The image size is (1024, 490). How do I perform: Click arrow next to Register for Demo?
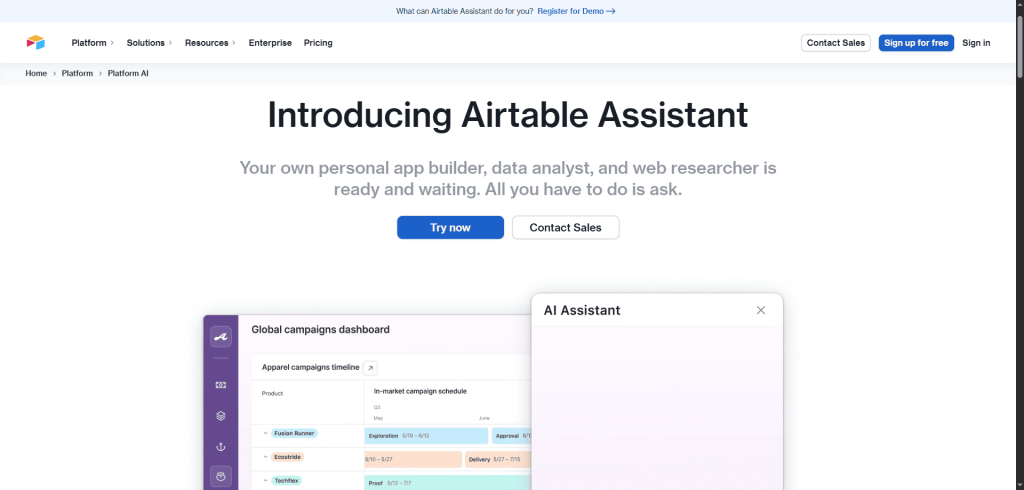pos(611,11)
